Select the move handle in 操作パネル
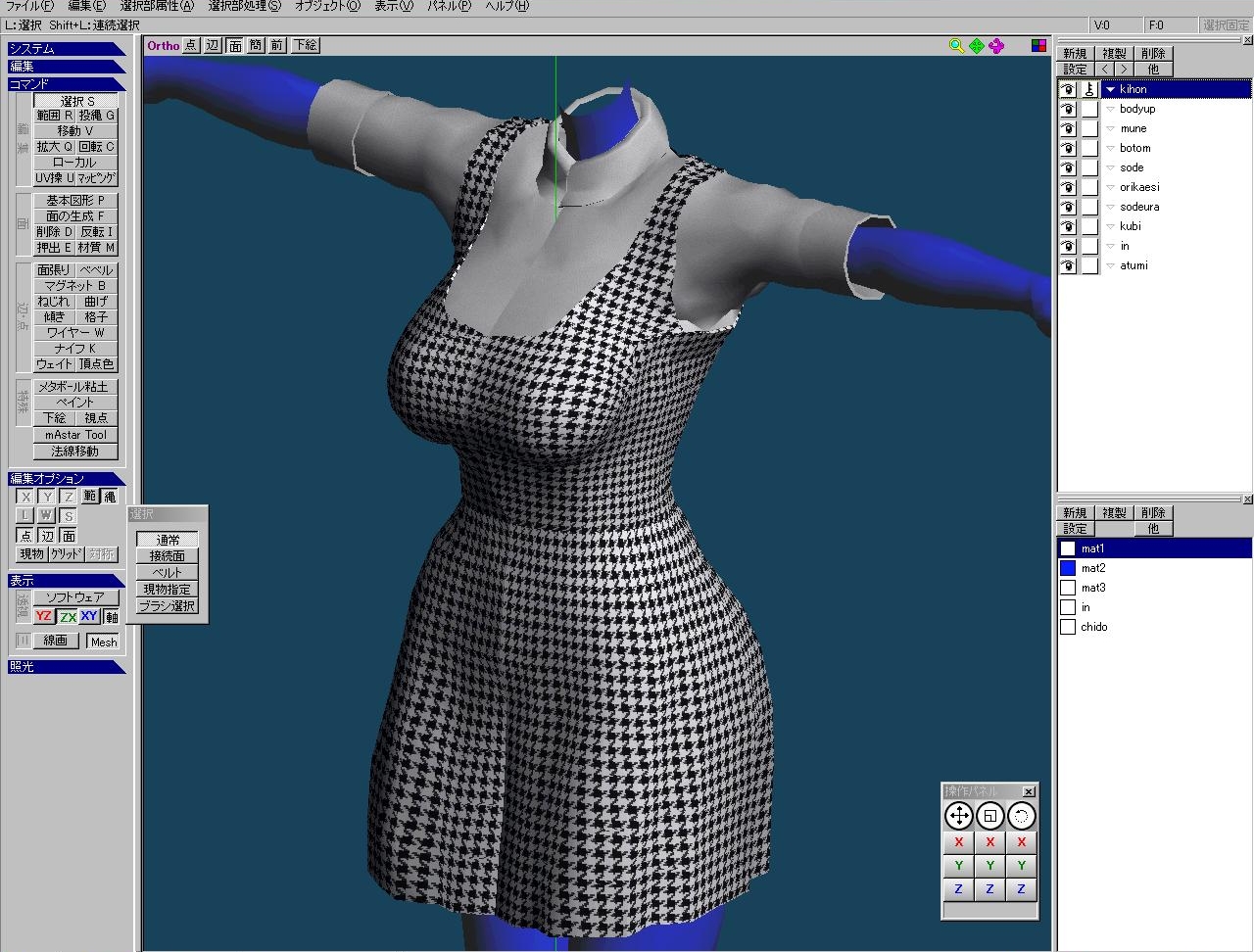Screen dimensions: 1254x952 [958, 816]
